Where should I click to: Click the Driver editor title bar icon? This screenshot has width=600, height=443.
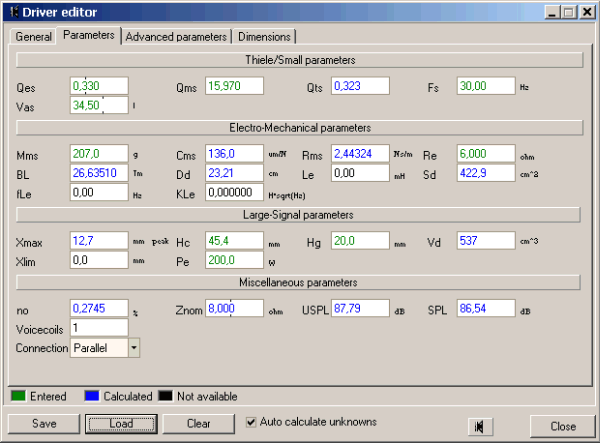point(12,12)
